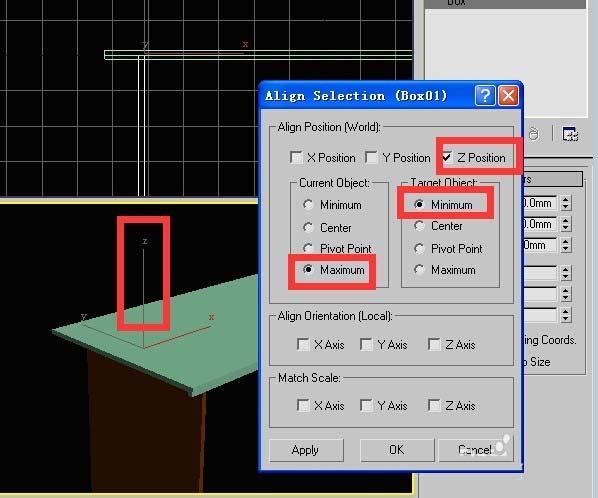Click the Remove Modifier trash can icon
The image size is (598, 498).
tap(534, 134)
